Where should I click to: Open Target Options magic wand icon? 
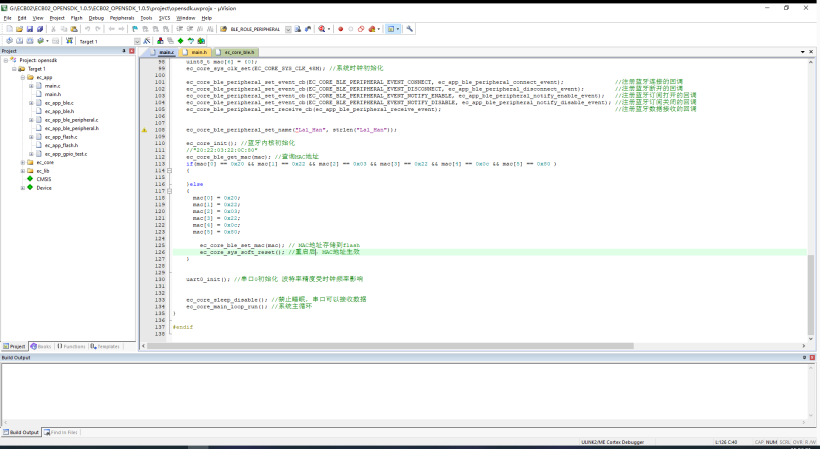[x=147, y=41]
